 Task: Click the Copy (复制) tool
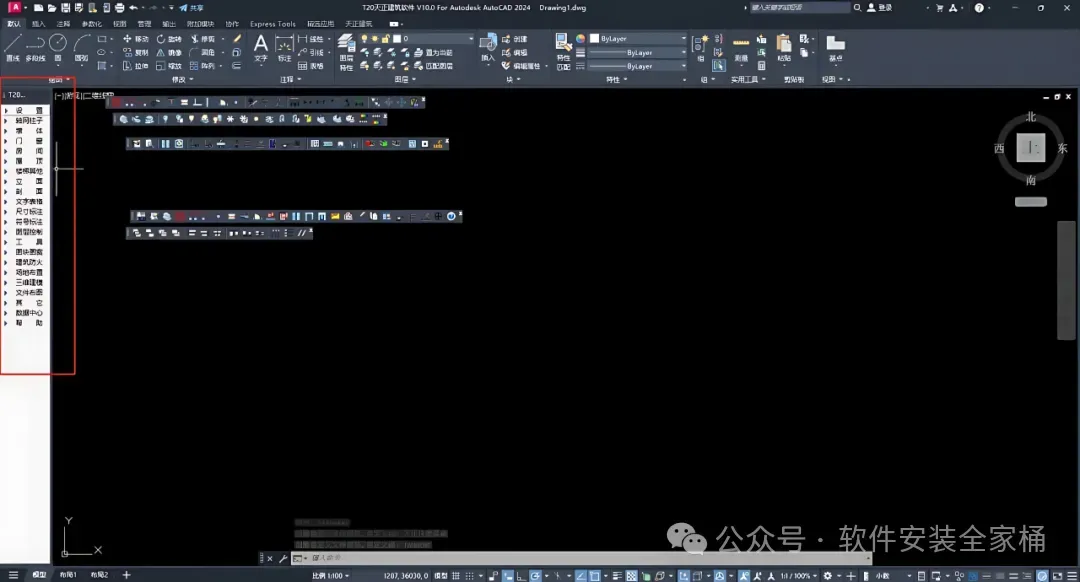(136, 52)
